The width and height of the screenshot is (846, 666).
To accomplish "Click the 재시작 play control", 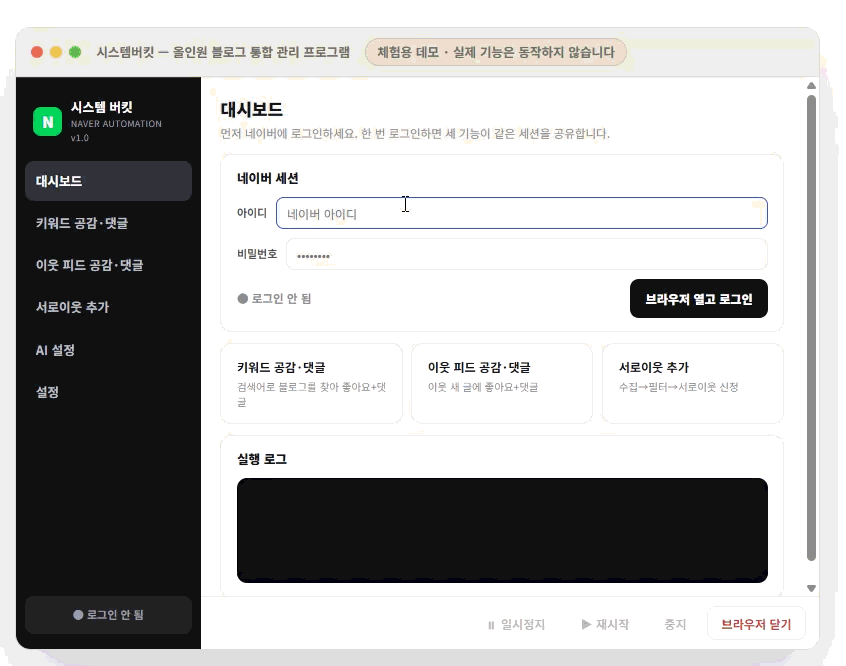I will tap(605, 624).
